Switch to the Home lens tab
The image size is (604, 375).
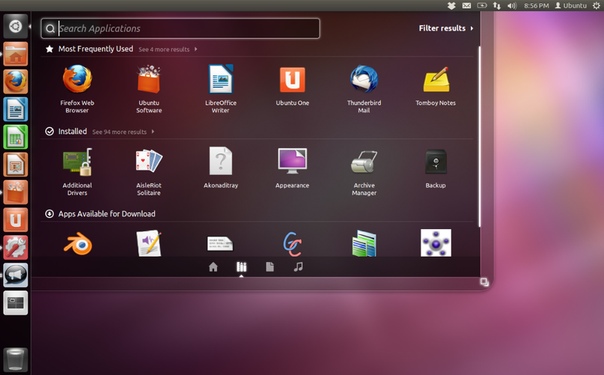click(213, 267)
